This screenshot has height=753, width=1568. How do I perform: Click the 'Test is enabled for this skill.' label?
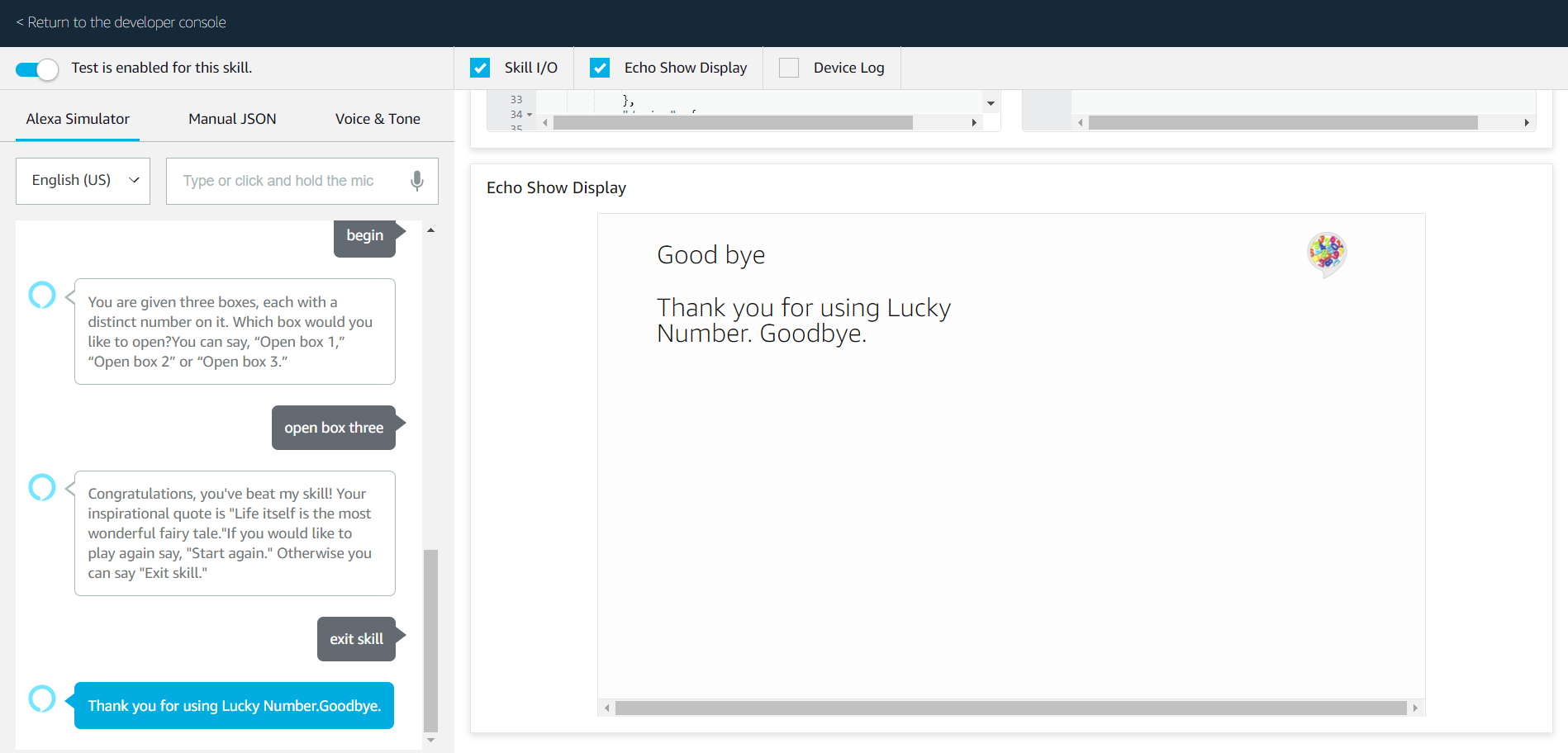click(162, 68)
